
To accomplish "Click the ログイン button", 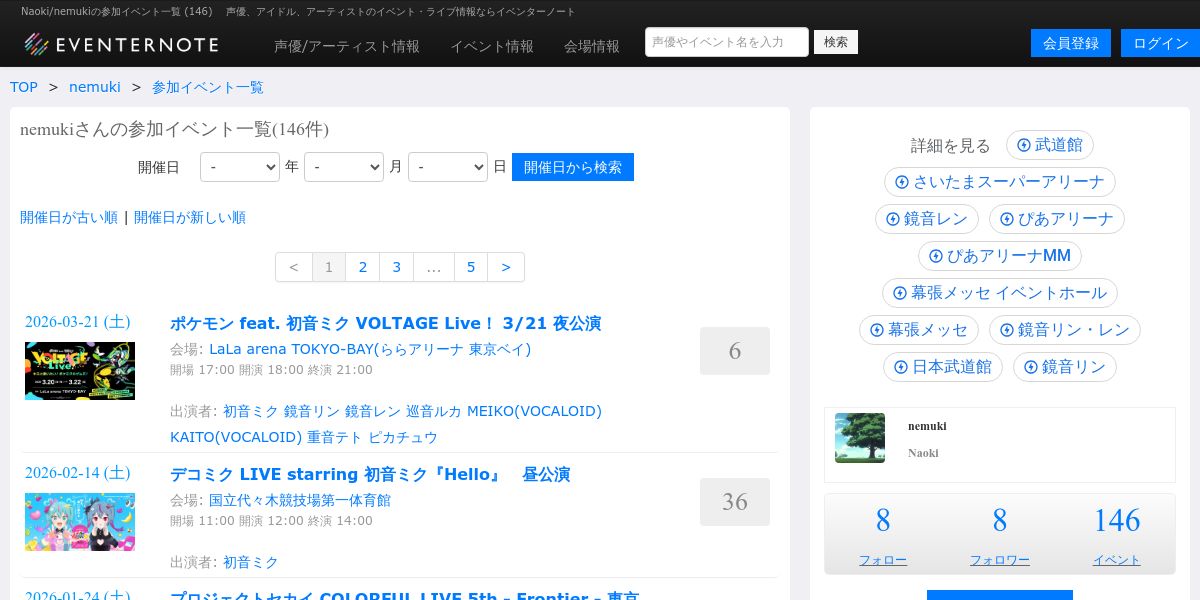I will [x=1161, y=43].
